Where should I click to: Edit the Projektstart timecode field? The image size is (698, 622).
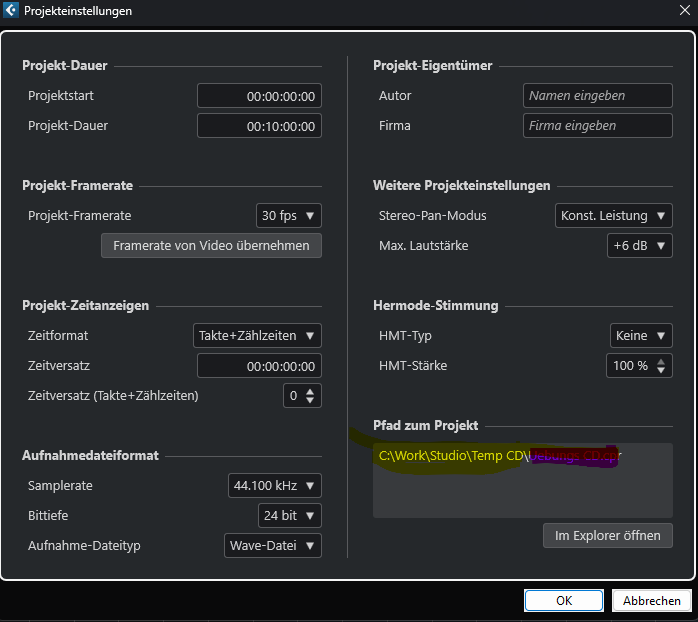[259, 96]
